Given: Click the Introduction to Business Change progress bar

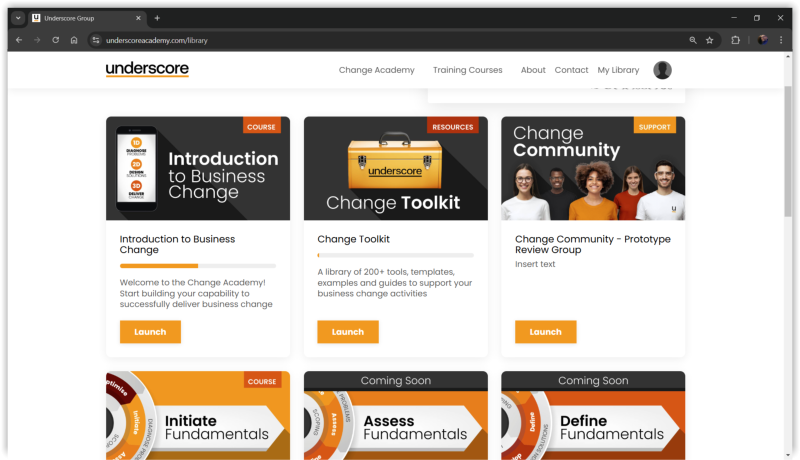Looking at the screenshot, I should tap(198, 266).
